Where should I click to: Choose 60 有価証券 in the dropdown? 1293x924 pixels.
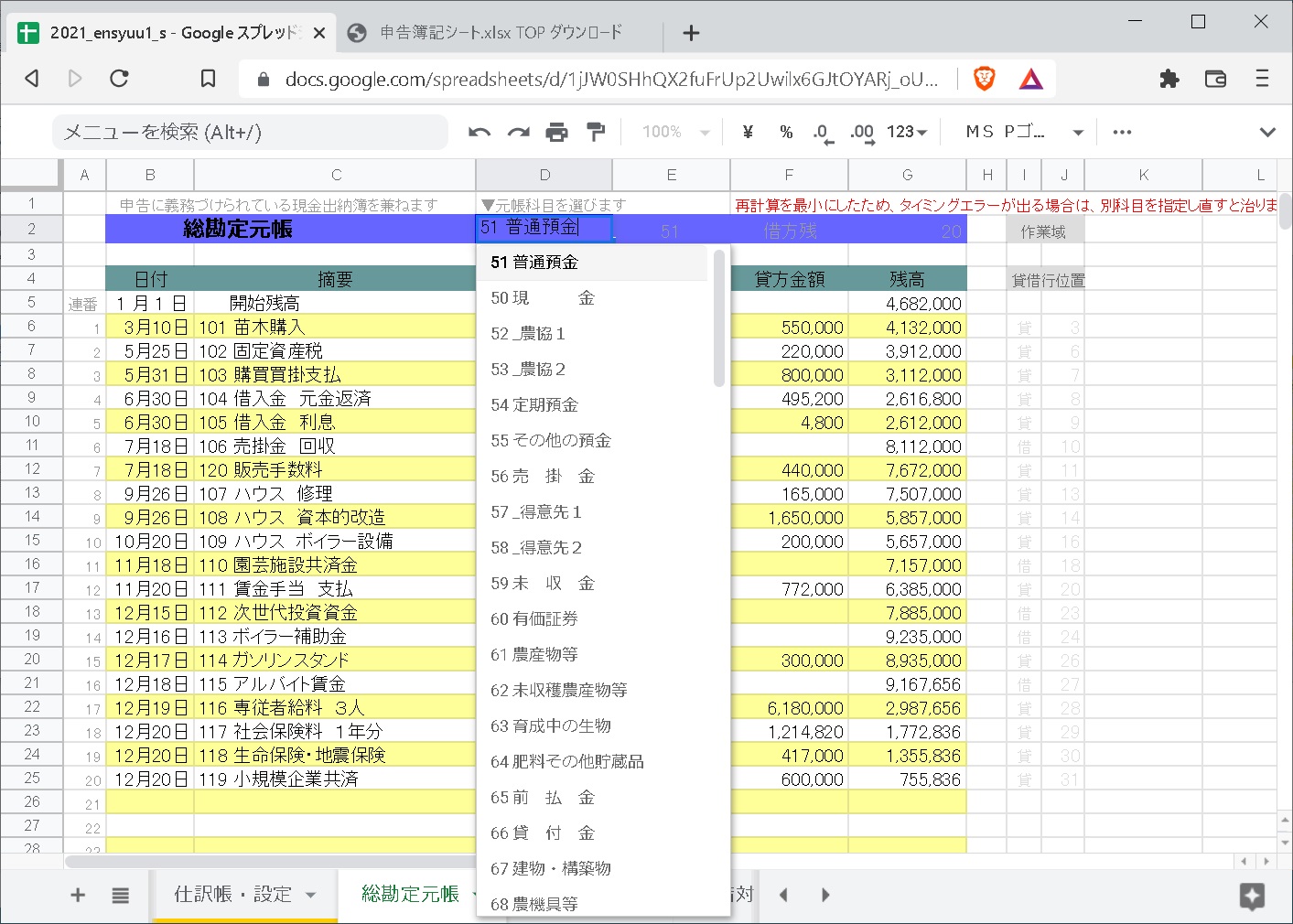[592, 619]
